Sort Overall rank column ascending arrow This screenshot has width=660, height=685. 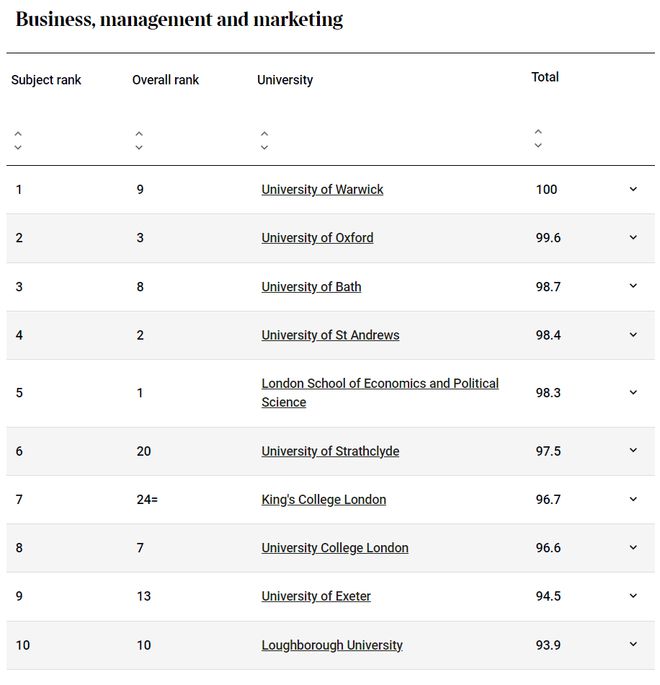[139, 134]
